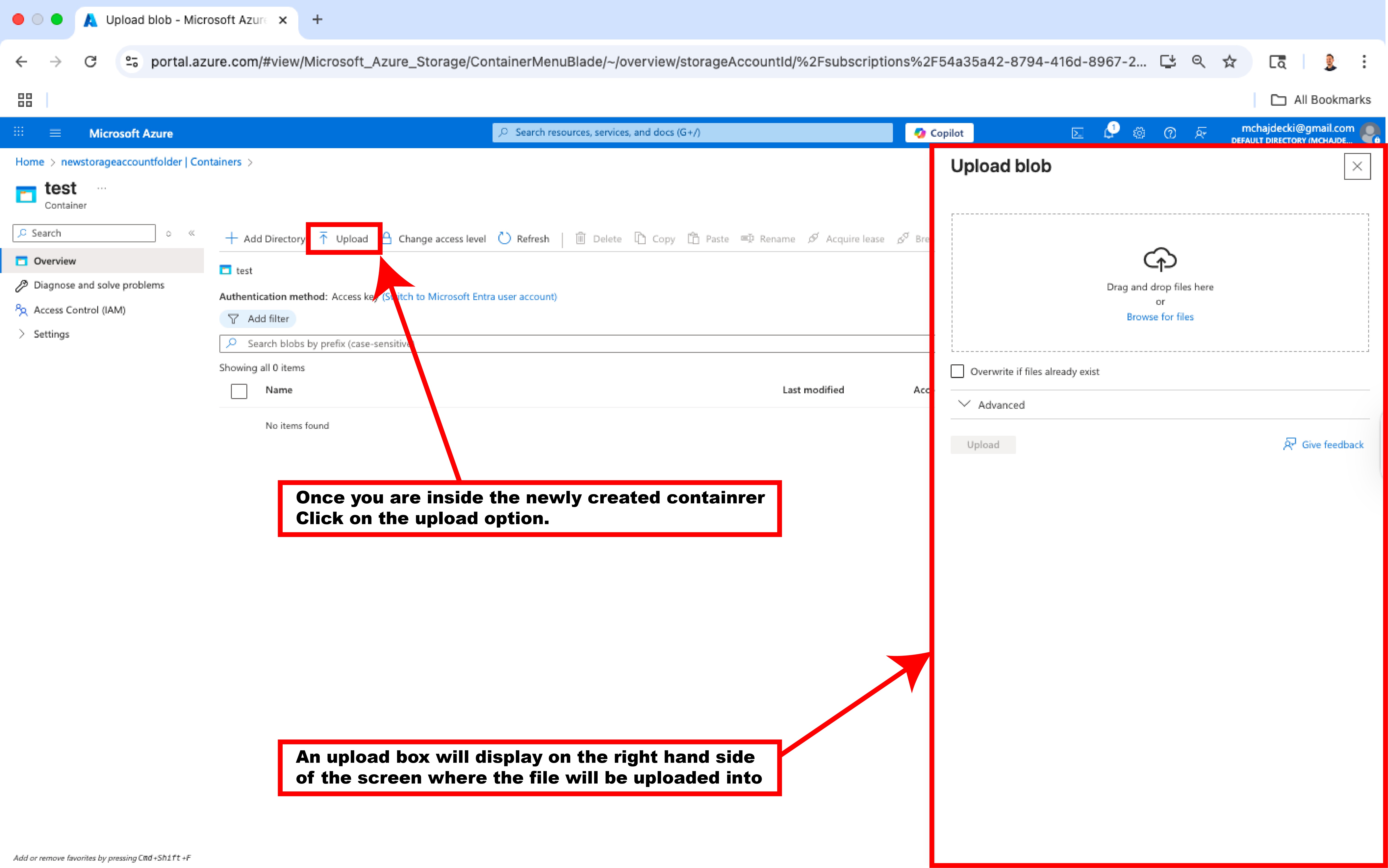Click the header feedback icon
This screenshot has width=1388, height=868.
pyautogui.click(x=1201, y=133)
